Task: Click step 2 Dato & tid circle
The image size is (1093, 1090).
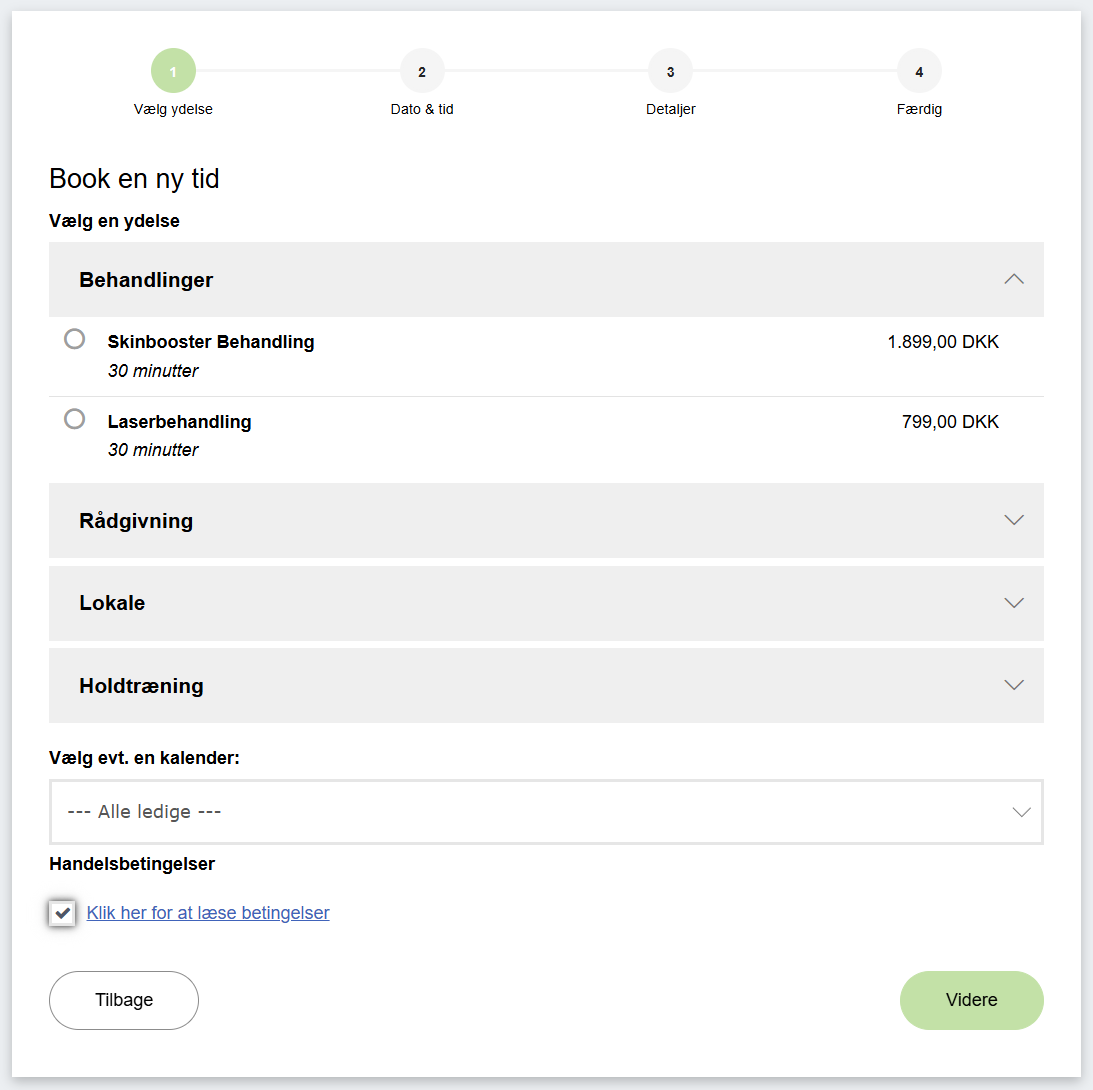Action: (422, 70)
